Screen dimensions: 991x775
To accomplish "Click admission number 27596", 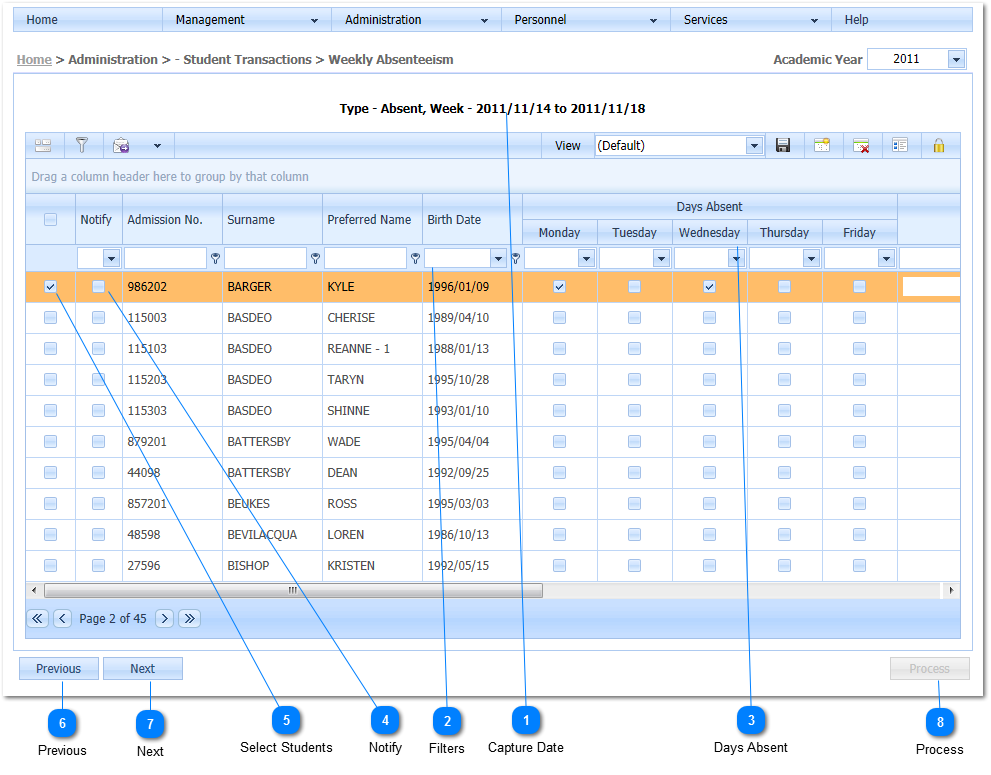I will 144,566.
